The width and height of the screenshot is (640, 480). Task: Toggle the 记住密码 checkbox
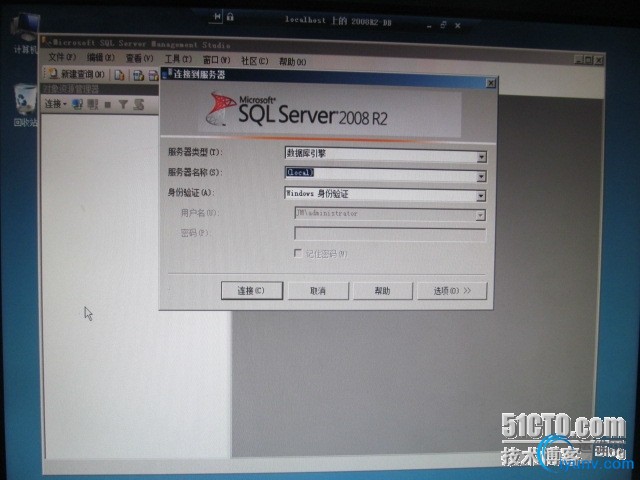(x=298, y=253)
